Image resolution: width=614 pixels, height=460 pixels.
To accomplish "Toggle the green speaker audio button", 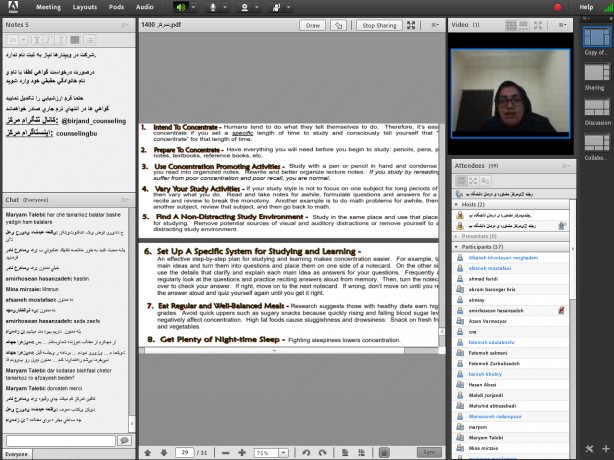I will tap(181, 7).
